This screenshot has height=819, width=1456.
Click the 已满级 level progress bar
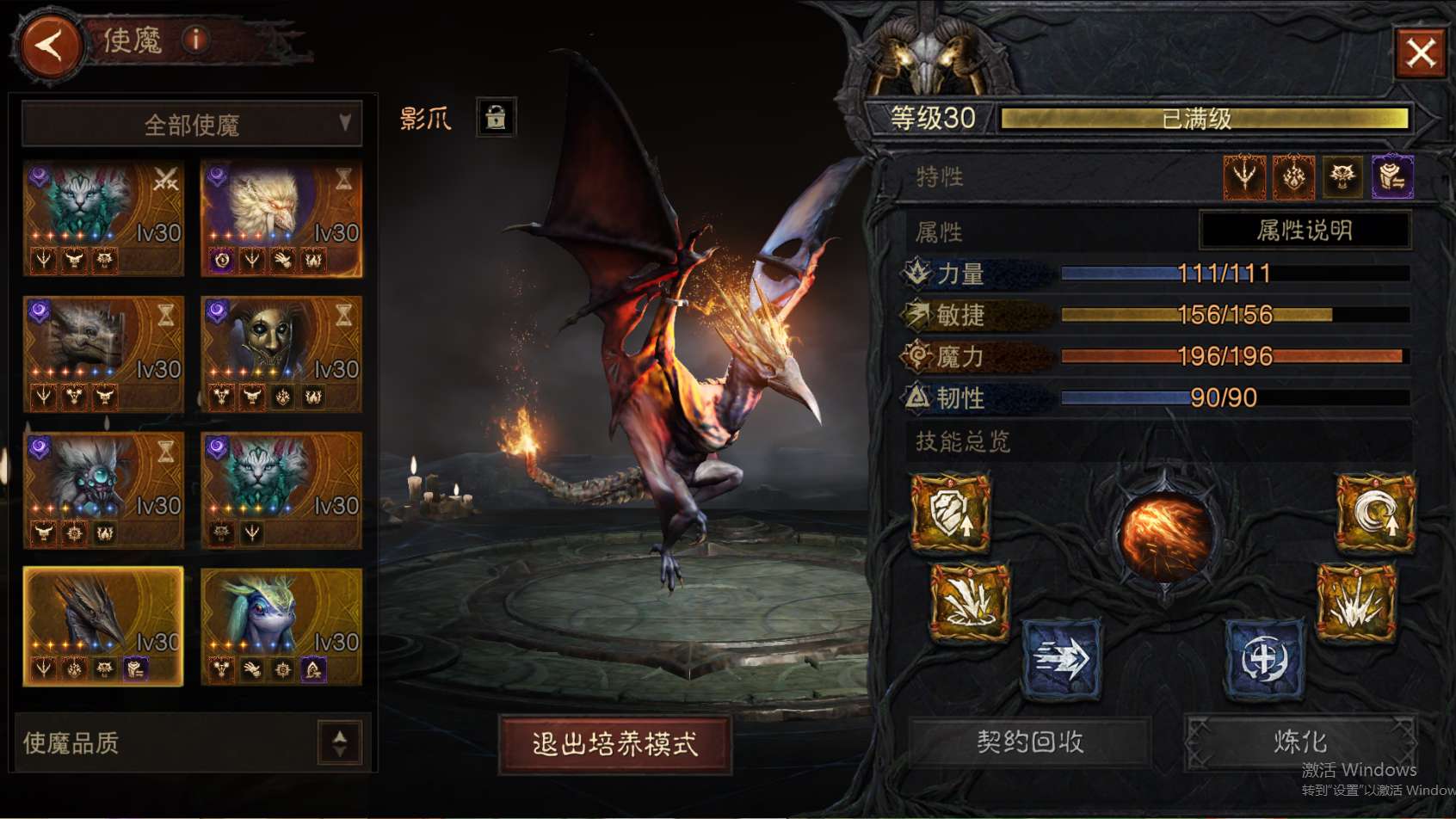tap(1203, 119)
